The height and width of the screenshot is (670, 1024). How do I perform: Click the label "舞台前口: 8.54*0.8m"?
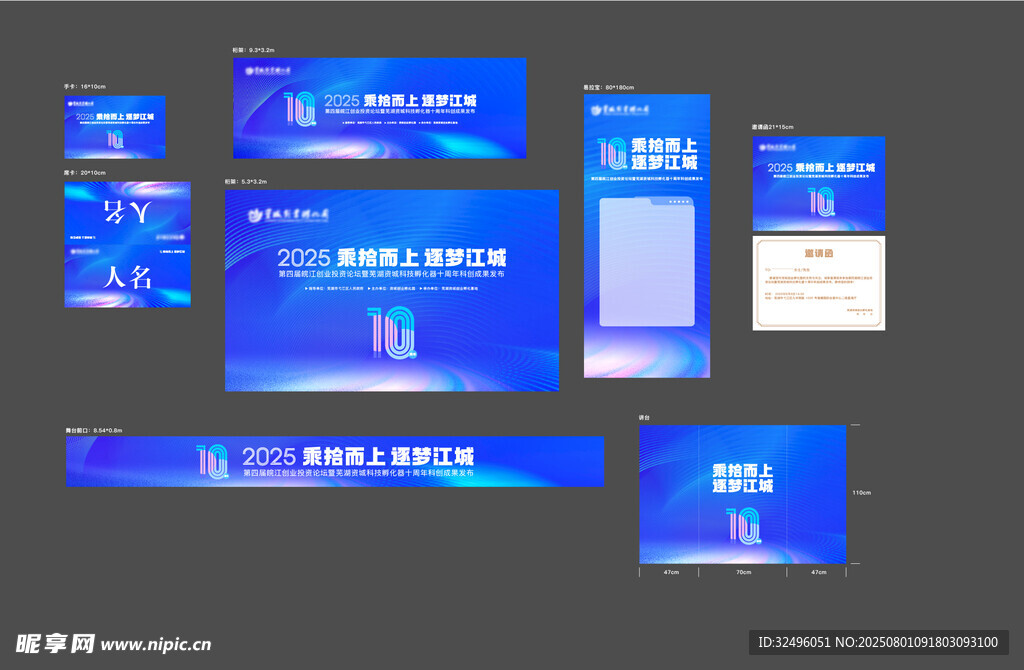point(94,430)
